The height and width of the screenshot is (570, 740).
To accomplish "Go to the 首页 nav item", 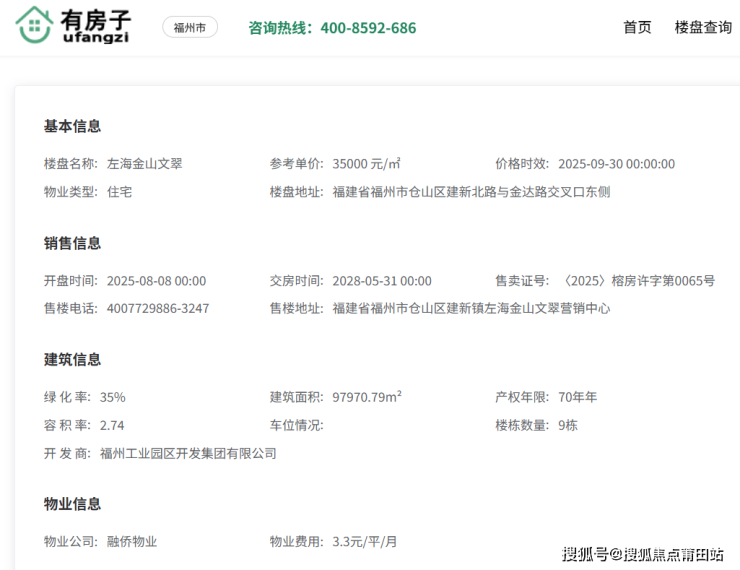I will click(x=637, y=28).
